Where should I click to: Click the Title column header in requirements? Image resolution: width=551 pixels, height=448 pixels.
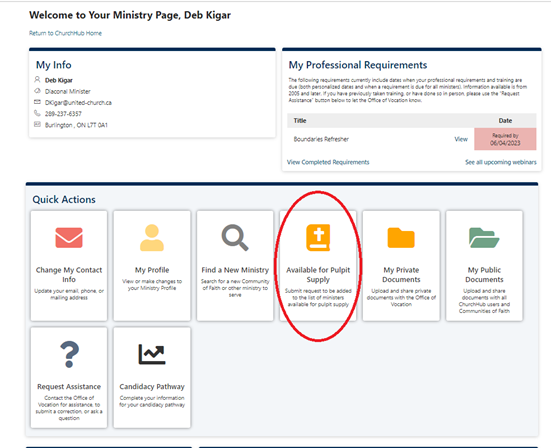click(x=300, y=121)
